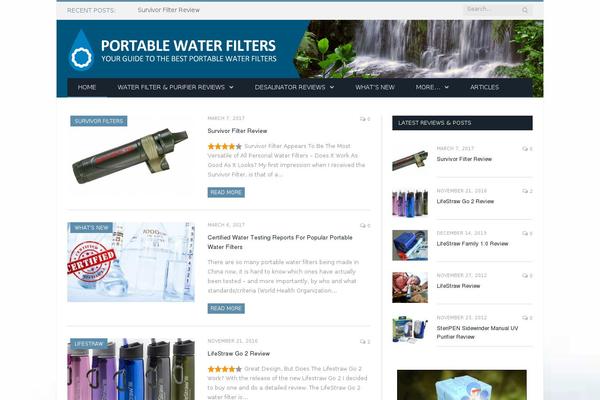Open the Certified stamp post thumbnail
Viewport: 600px width, 400px height.
click(131, 262)
